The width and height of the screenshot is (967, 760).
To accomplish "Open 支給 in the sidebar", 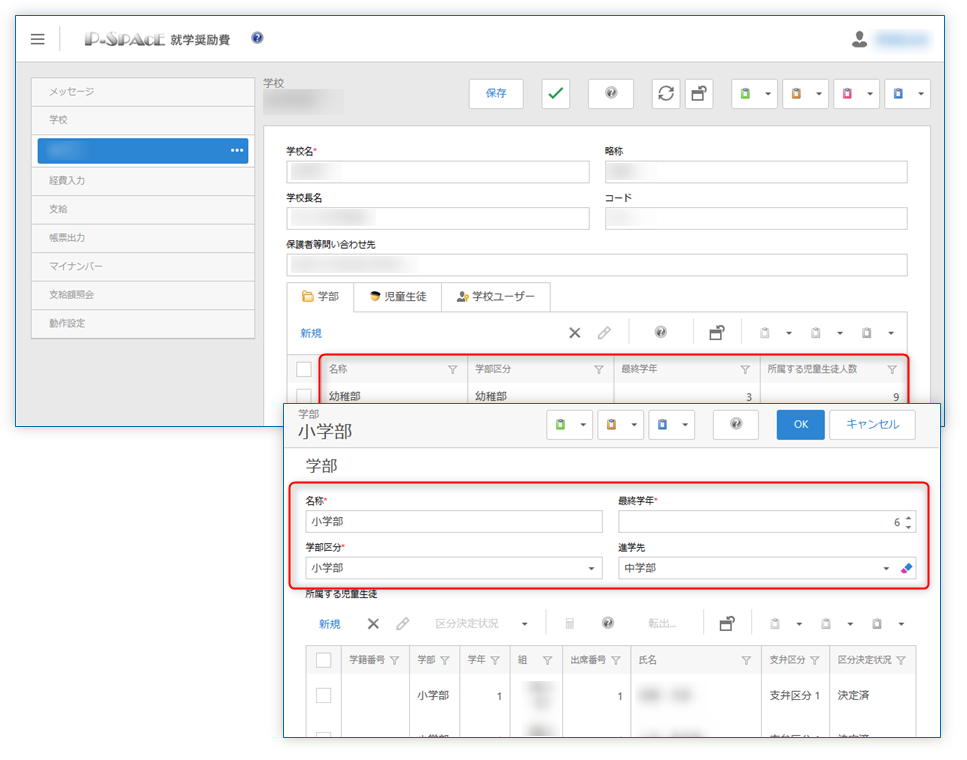I will point(143,210).
